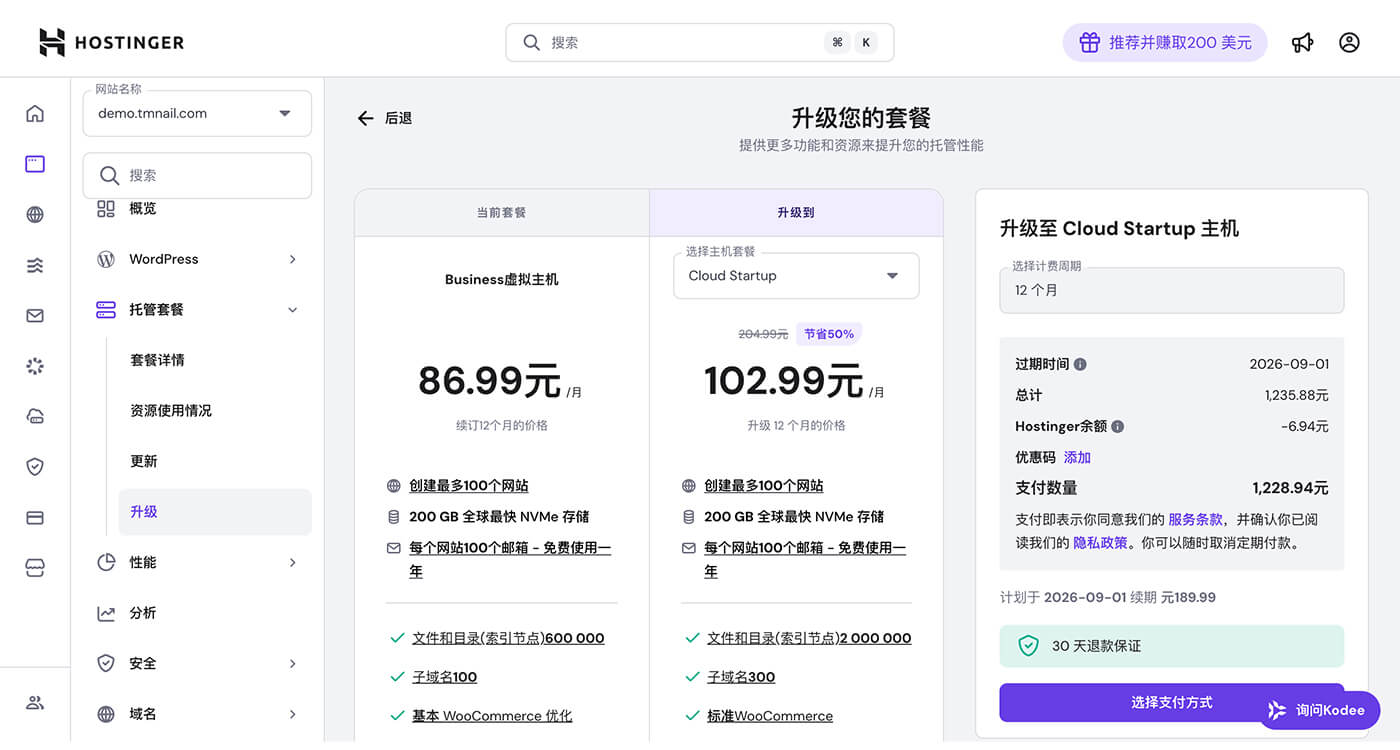1400x750 pixels.
Task: Open the 隐私政策 link
Action: 1100,543
